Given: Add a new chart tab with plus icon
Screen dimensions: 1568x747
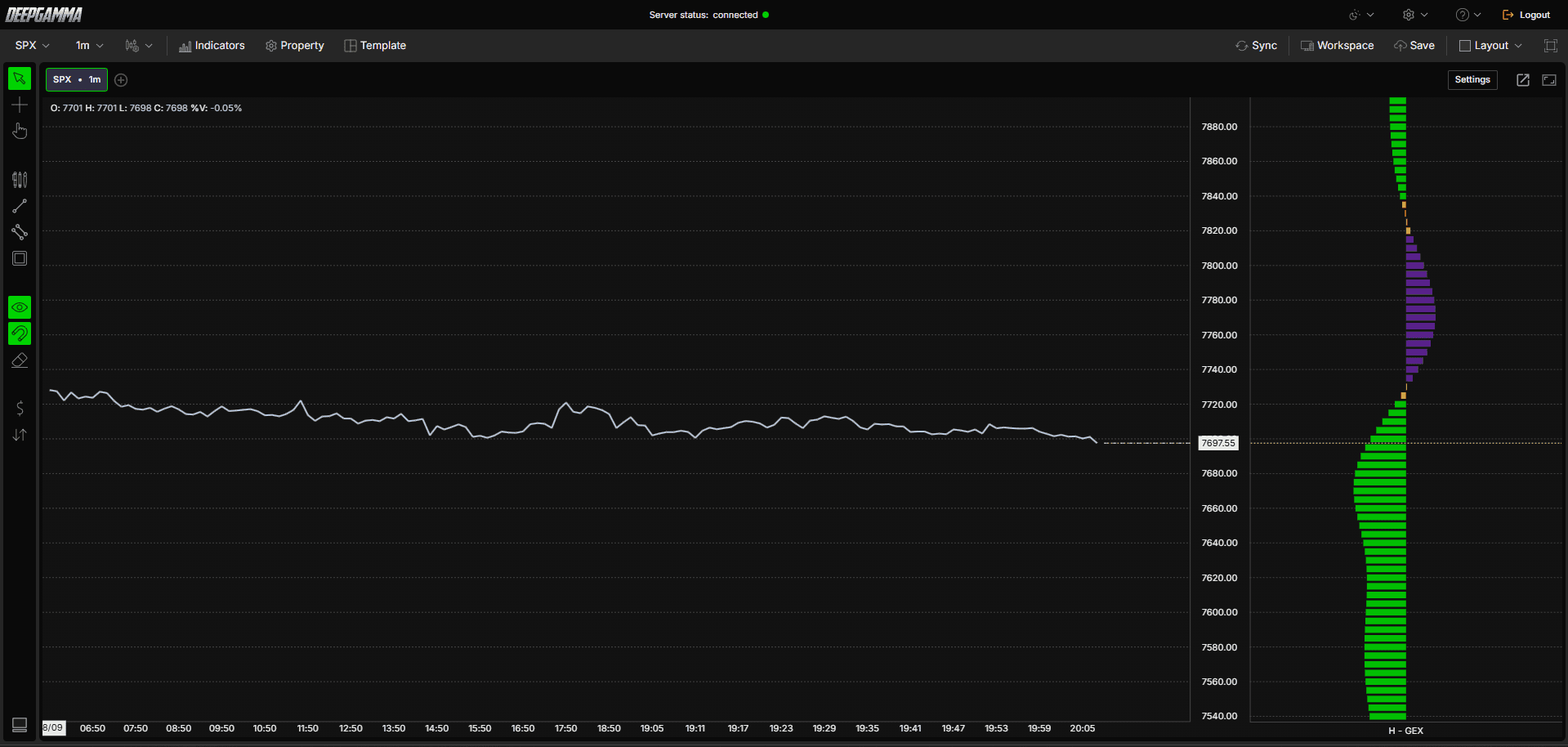Looking at the screenshot, I should click(x=121, y=80).
